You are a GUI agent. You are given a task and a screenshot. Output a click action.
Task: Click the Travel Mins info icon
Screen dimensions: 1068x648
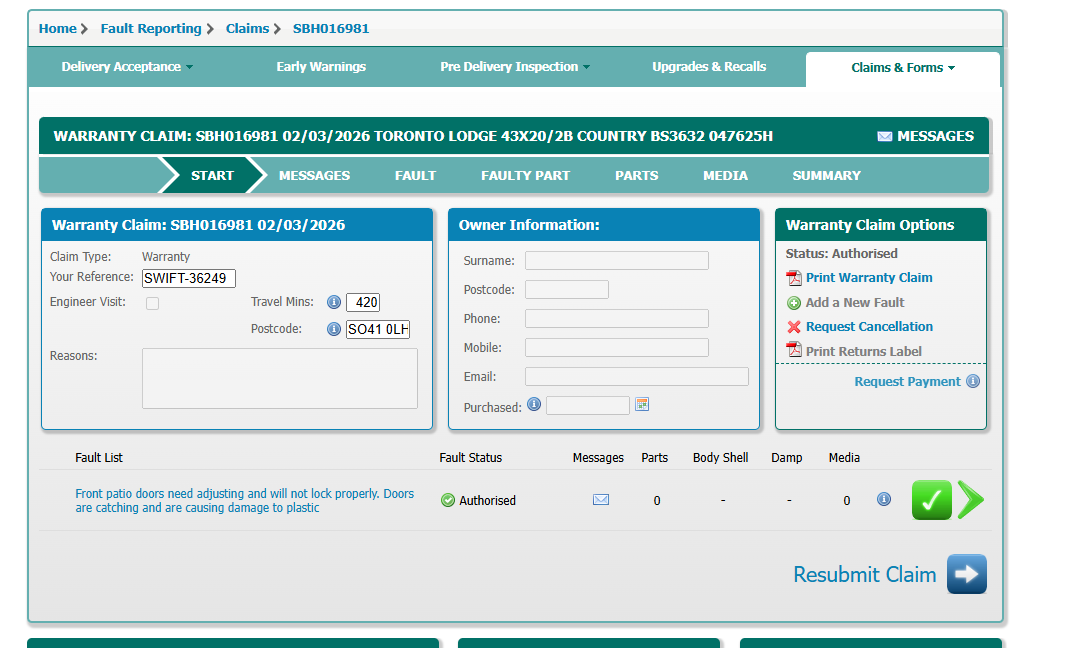pos(334,302)
